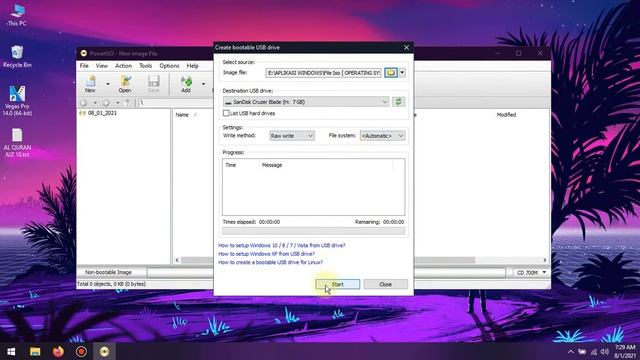Viewport: 640px width, 360px height.
Task: Open the File system dropdown
Action: [382, 136]
